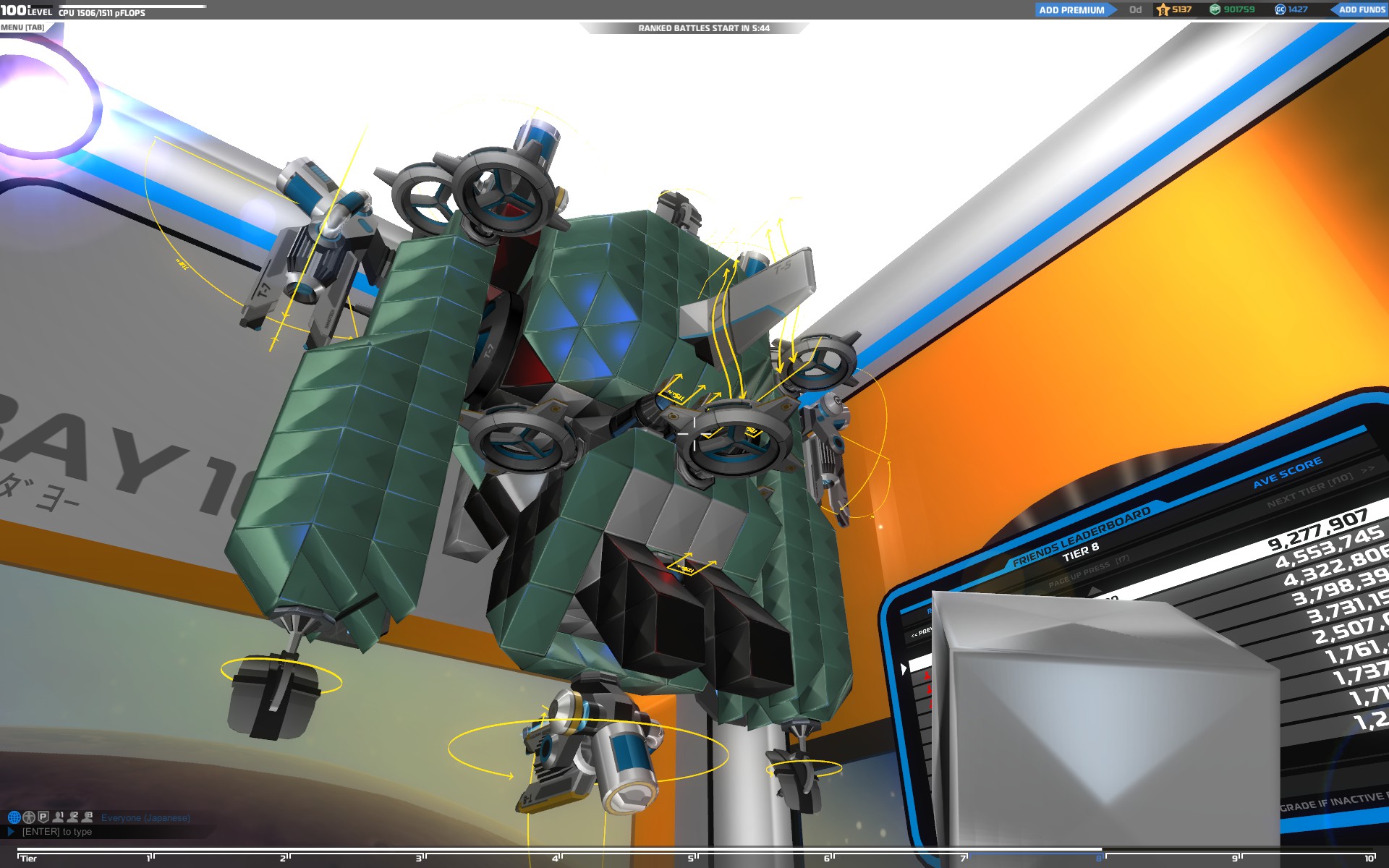Click the 'Everyone (Japanese)' channel label
The image size is (1389, 868).
click(145, 818)
